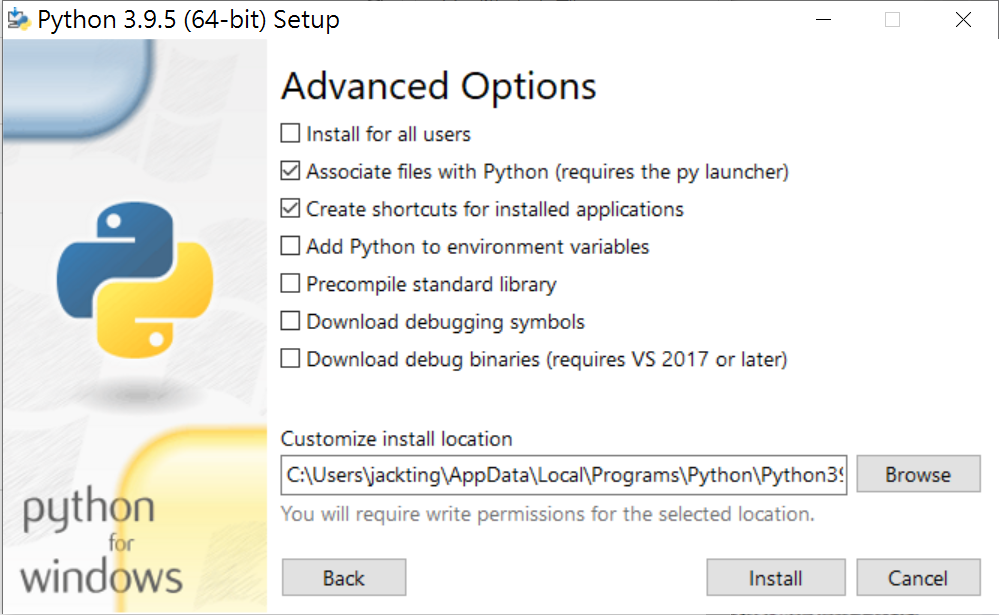The height and width of the screenshot is (615, 999).
Task: Check Add Python to environment variables
Action: [290, 246]
